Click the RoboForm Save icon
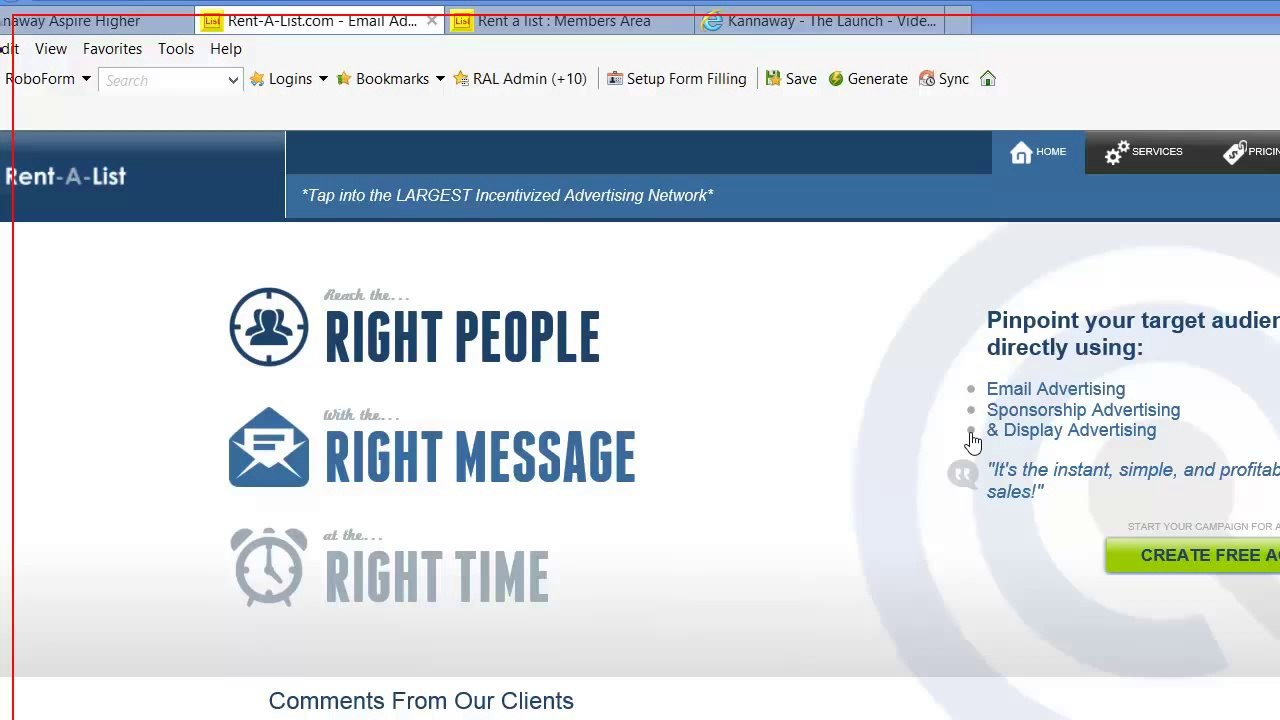 (x=773, y=79)
